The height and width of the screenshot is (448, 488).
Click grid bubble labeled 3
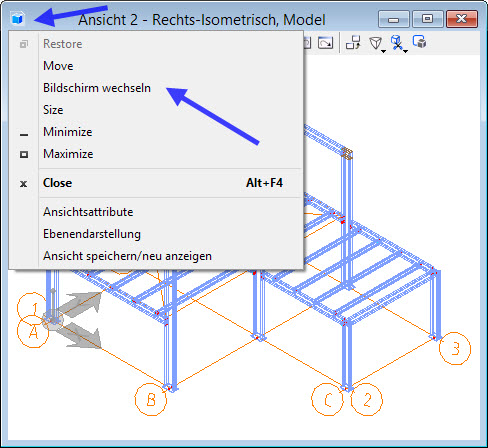coord(455,349)
